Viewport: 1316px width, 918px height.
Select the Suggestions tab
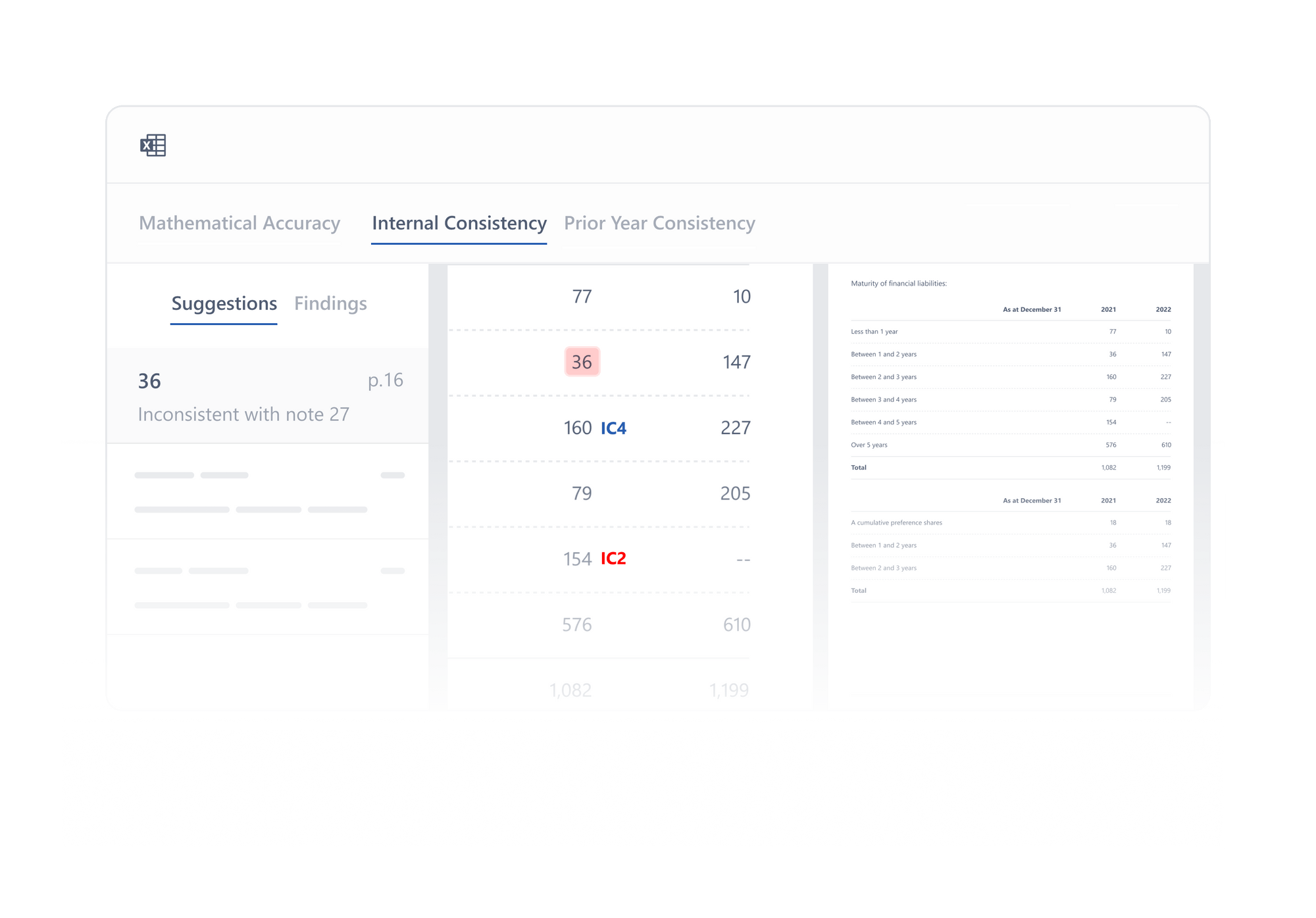224,303
